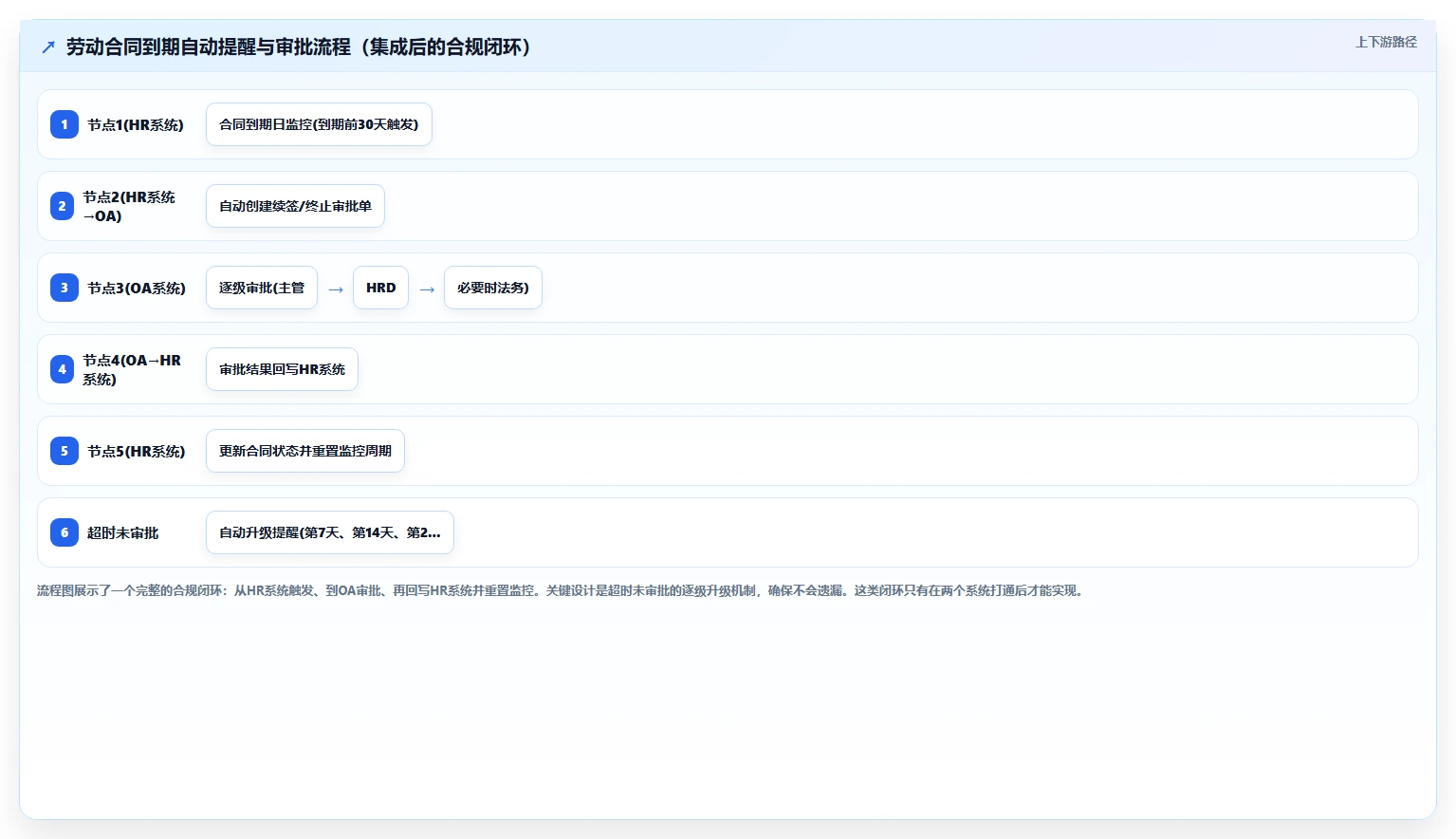Click the 超时未审批 row label
This screenshot has height=839, width=1456.
tap(123, 532)
